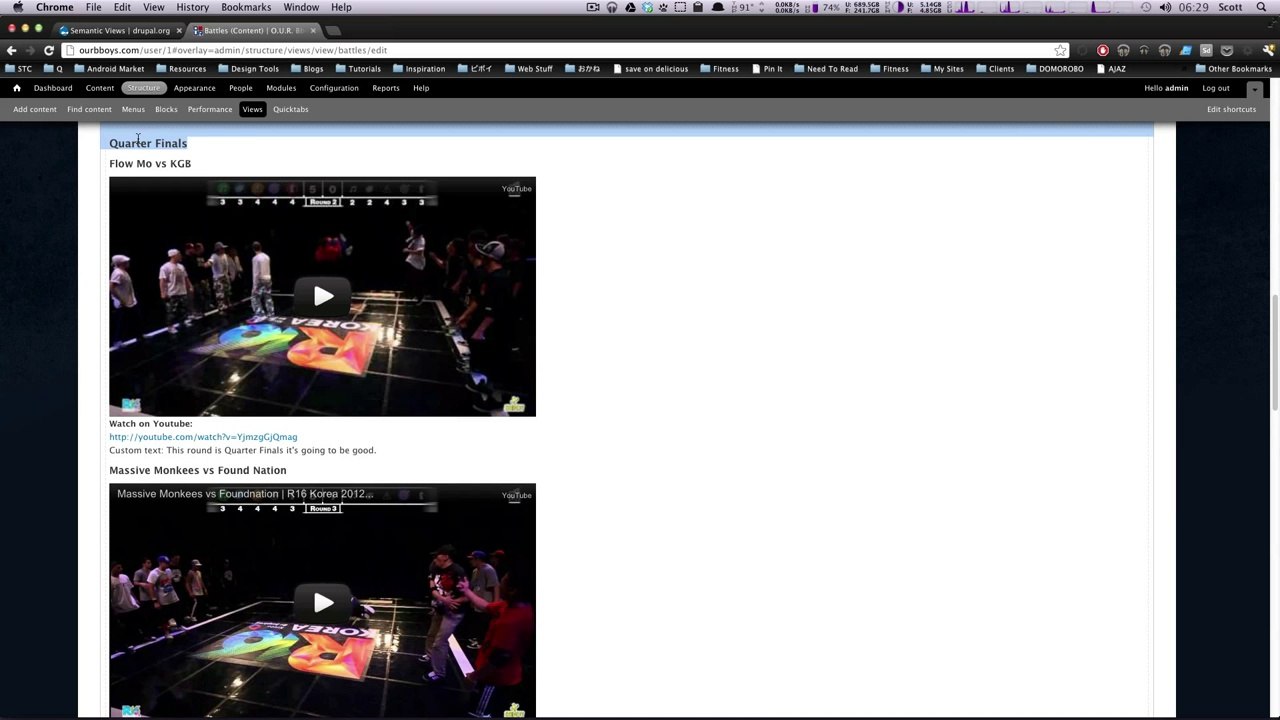Click the save on delicious bookmarklet
This screenshot has width=1280, height=720.
pos(650,69)
